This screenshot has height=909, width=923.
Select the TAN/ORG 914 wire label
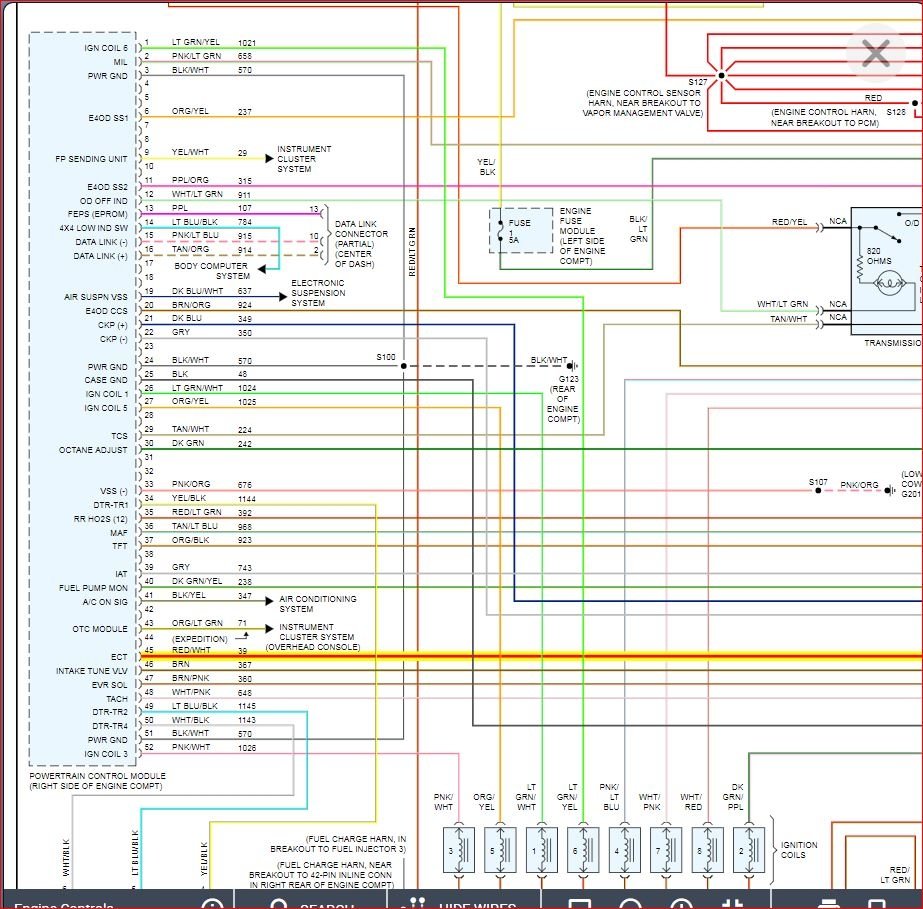point(211,250)
